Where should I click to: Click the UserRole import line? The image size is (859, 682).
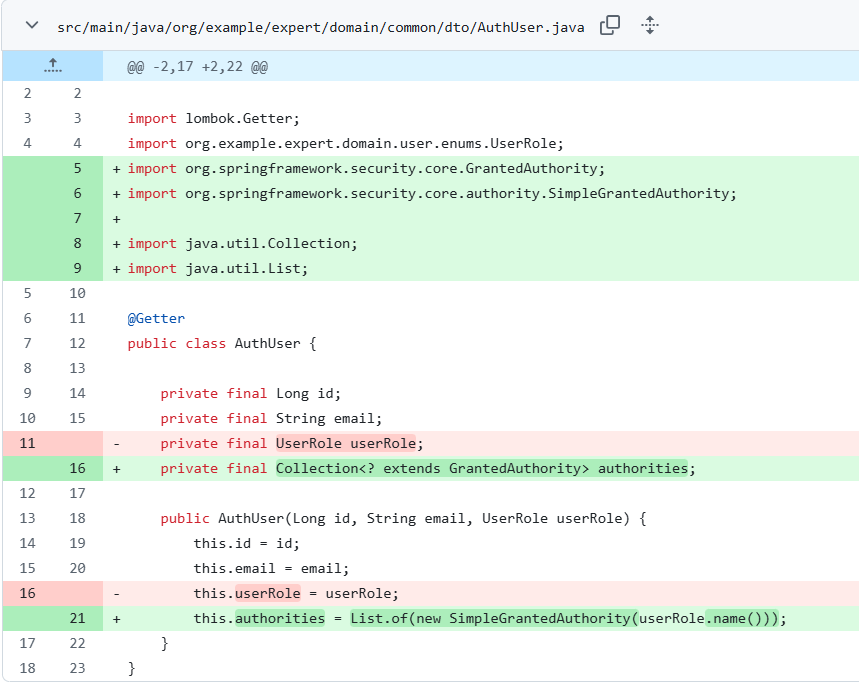click(x=345, y=144)
